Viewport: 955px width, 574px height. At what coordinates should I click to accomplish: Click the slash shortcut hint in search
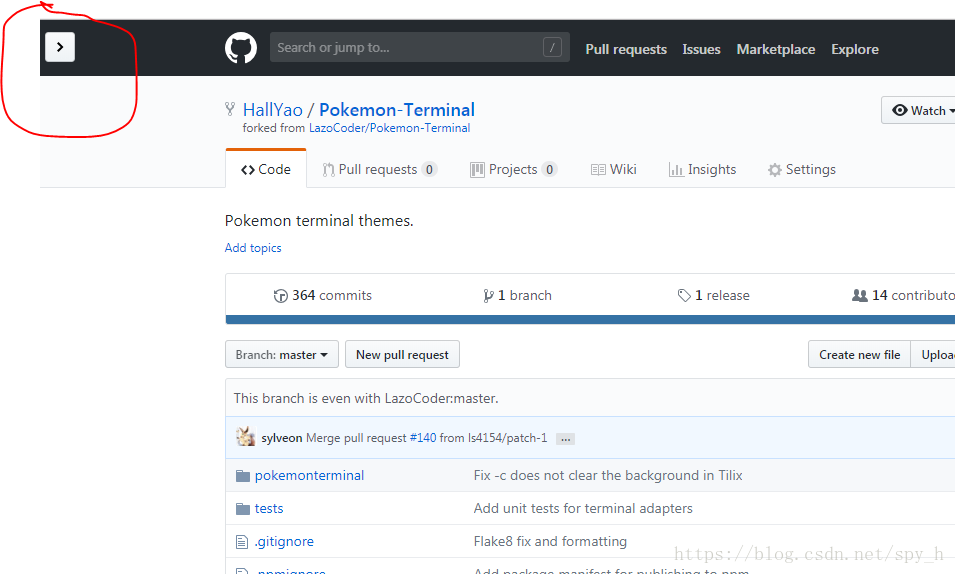(x=552, y=48)
